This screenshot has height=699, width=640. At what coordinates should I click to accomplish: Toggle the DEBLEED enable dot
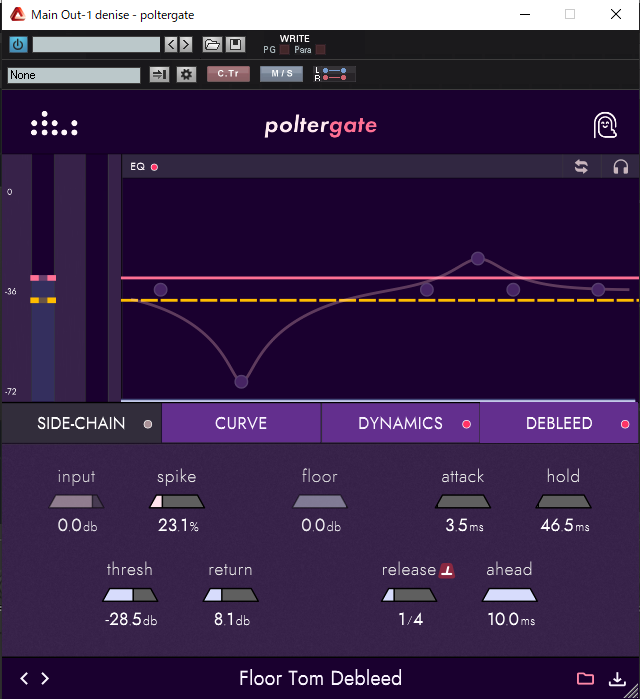coord(625,424)
